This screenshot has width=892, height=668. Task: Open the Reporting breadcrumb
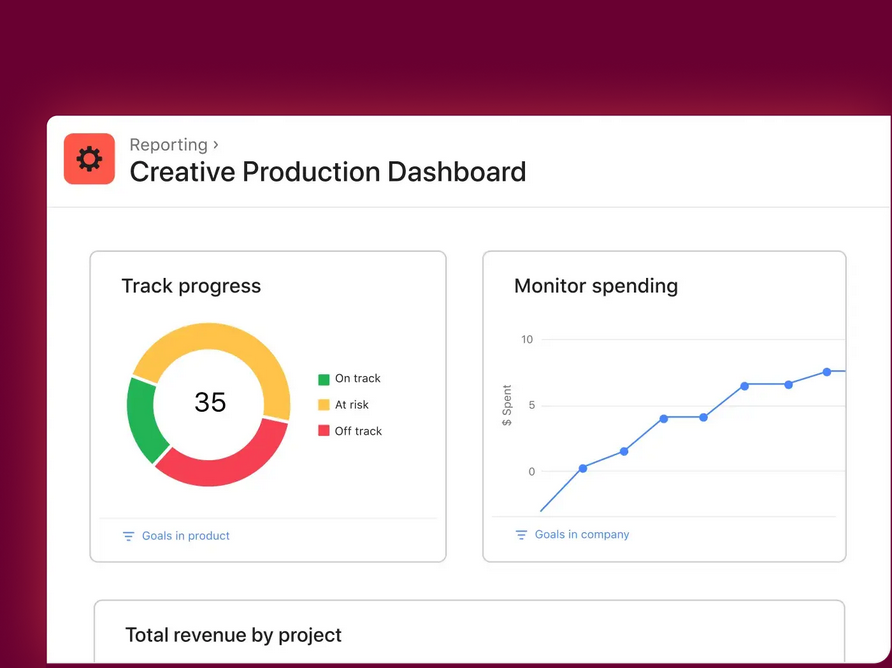tap(168, 144)
